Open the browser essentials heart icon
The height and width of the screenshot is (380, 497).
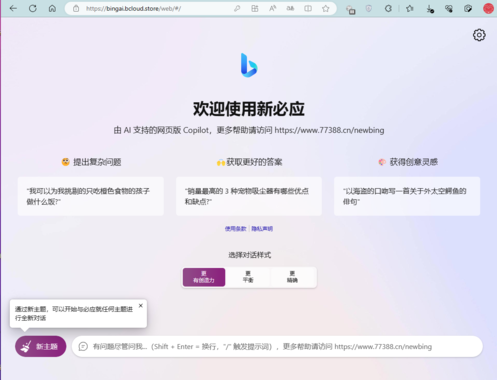(449, 9)
